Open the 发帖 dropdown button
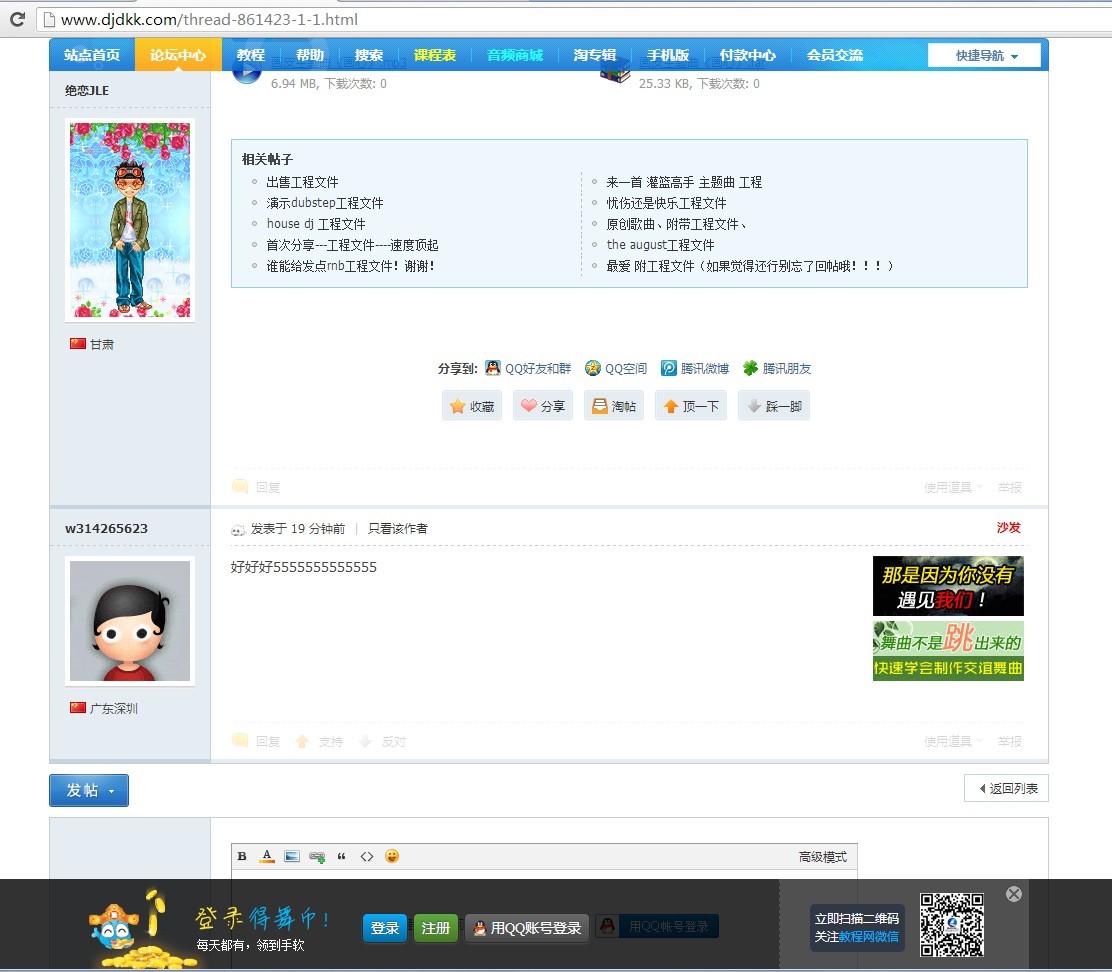The height and width of the screenshot is (972, 1112). click(x=89, y=791)
